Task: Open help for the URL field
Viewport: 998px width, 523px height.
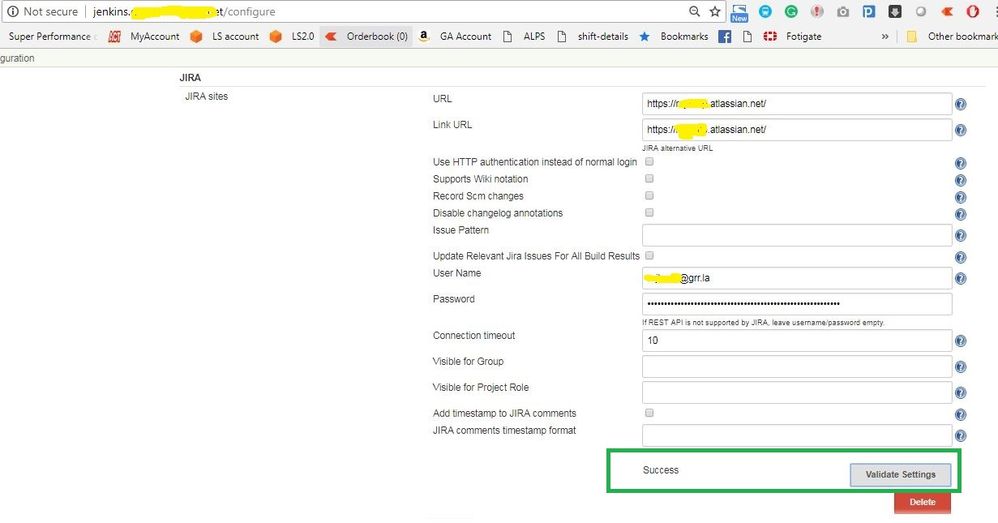Action: pos(960,104)
